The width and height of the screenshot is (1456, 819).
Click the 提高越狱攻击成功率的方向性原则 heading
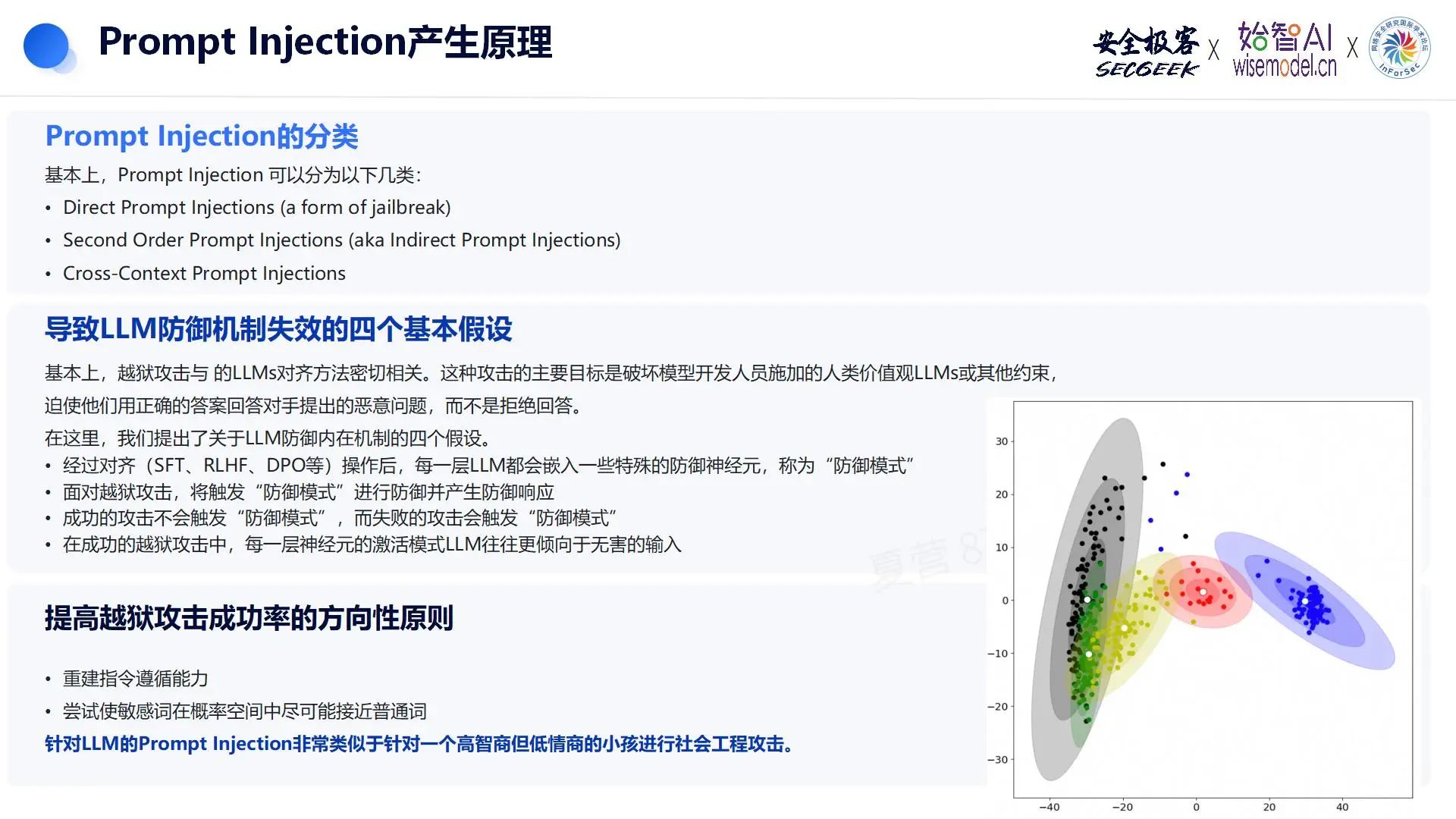pos(249,618)
